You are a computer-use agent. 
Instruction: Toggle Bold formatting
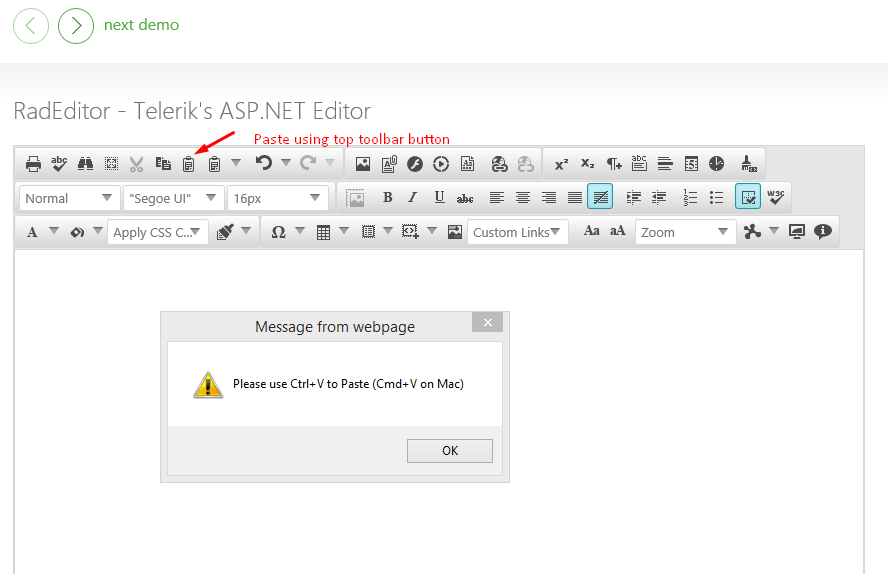coord(387,198)
